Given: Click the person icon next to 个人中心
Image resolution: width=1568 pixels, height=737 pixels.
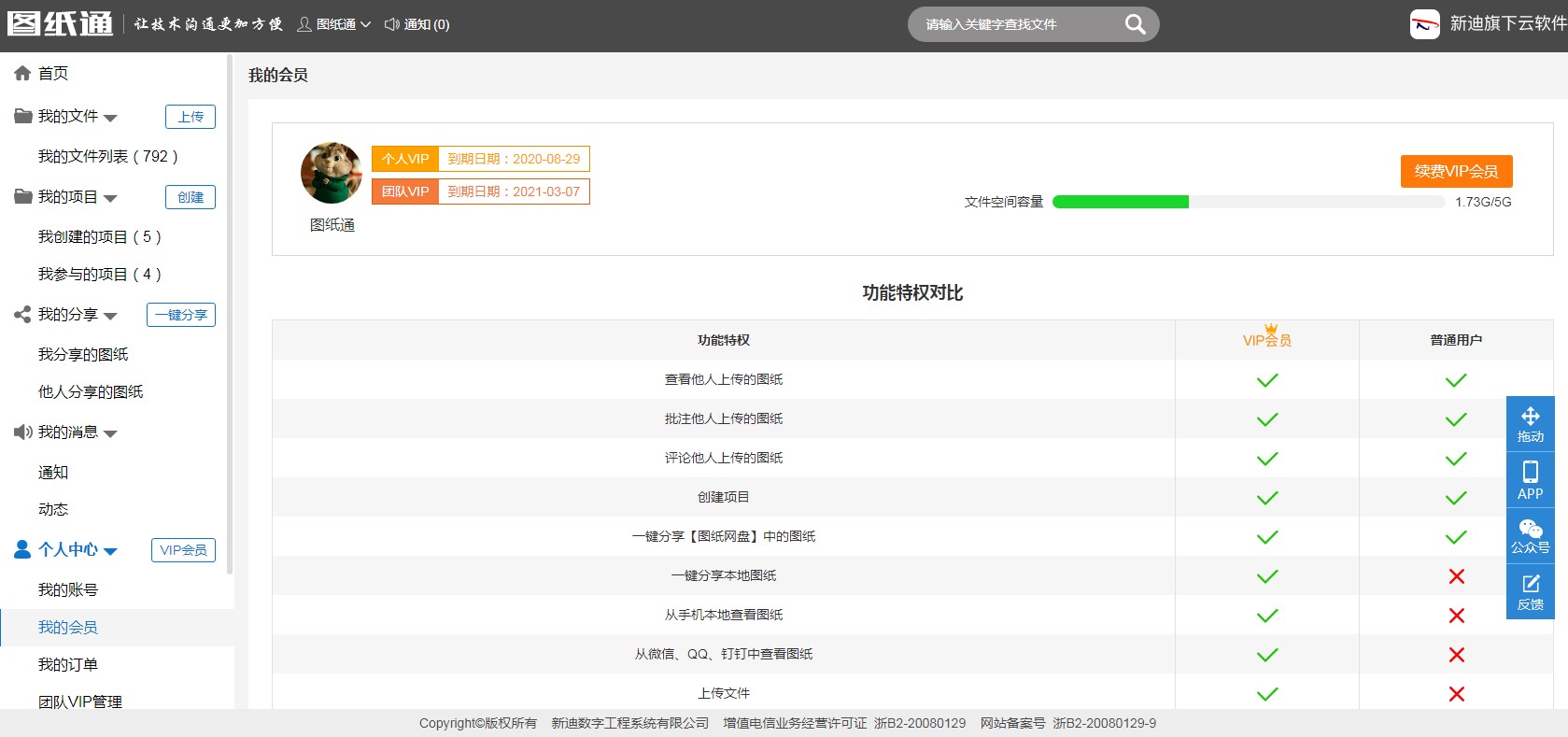Looking at the screenshot, I should [22, 549].
